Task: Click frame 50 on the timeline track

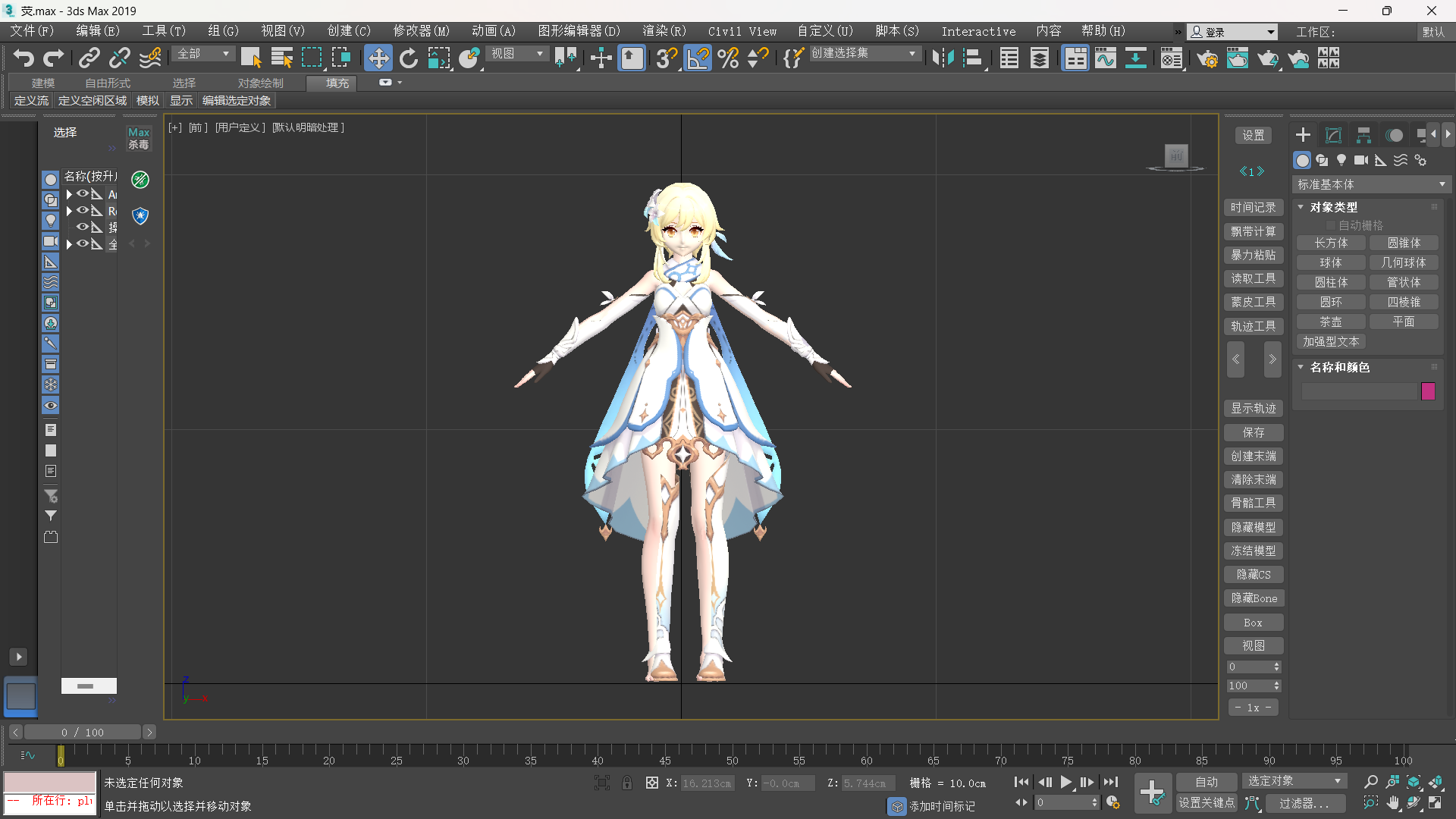Action: pyautogui.click(x=732, y=755)
